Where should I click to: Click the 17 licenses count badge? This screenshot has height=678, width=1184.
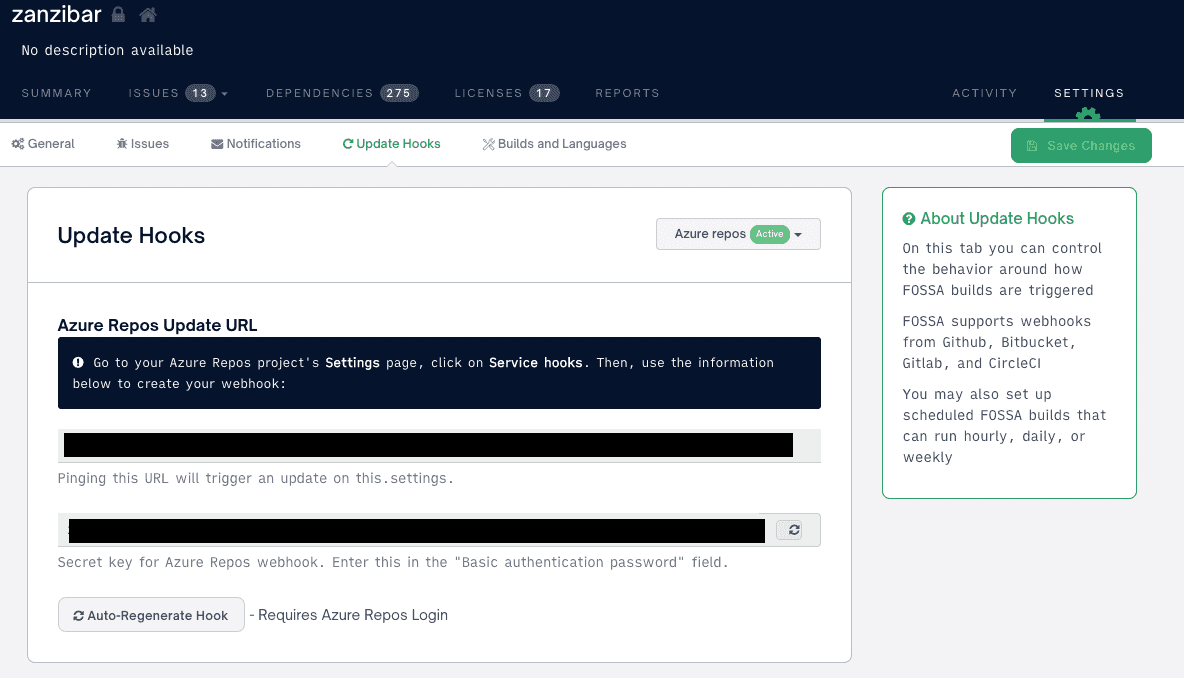point(544,93)
